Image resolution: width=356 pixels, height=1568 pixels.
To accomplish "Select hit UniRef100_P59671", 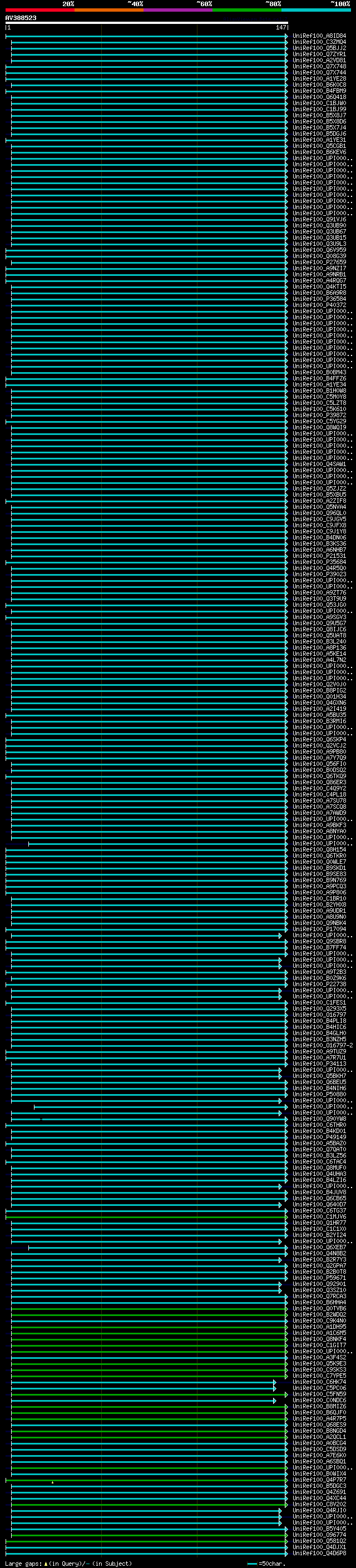I will [319, 1278].
